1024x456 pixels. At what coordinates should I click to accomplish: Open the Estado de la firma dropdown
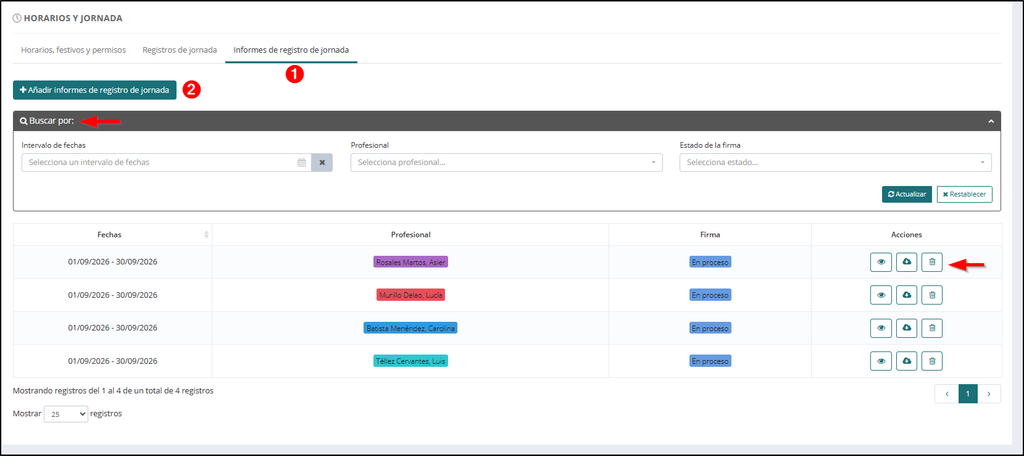835,163
